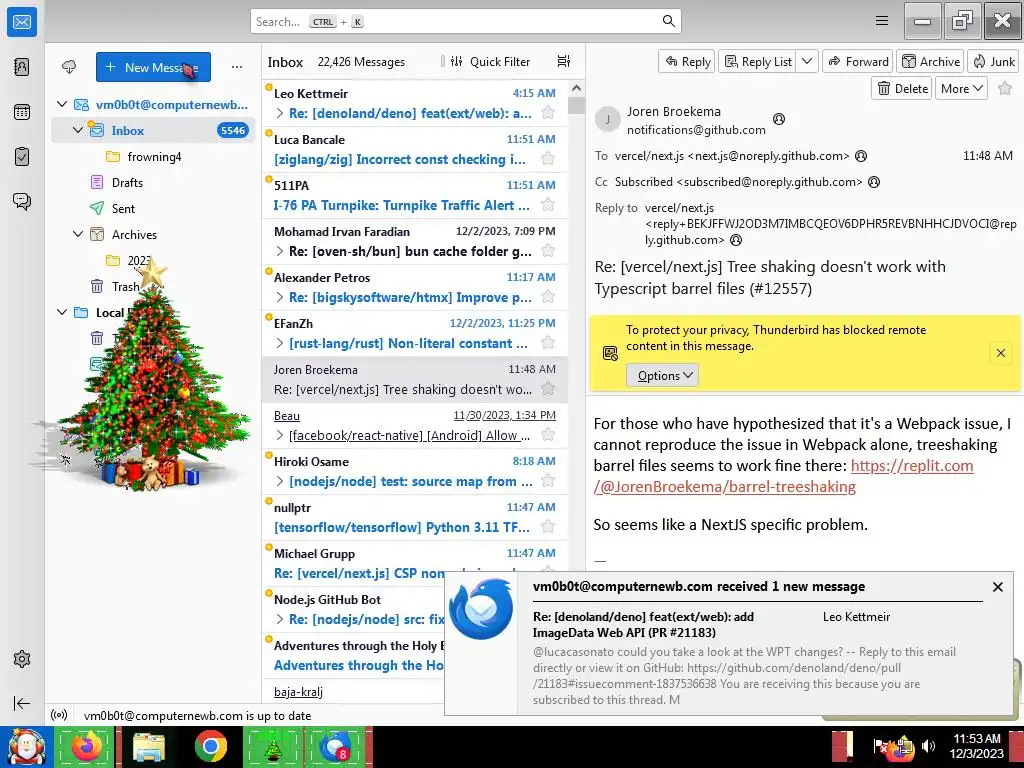Open the Address Book space

(x=22, y=67)
